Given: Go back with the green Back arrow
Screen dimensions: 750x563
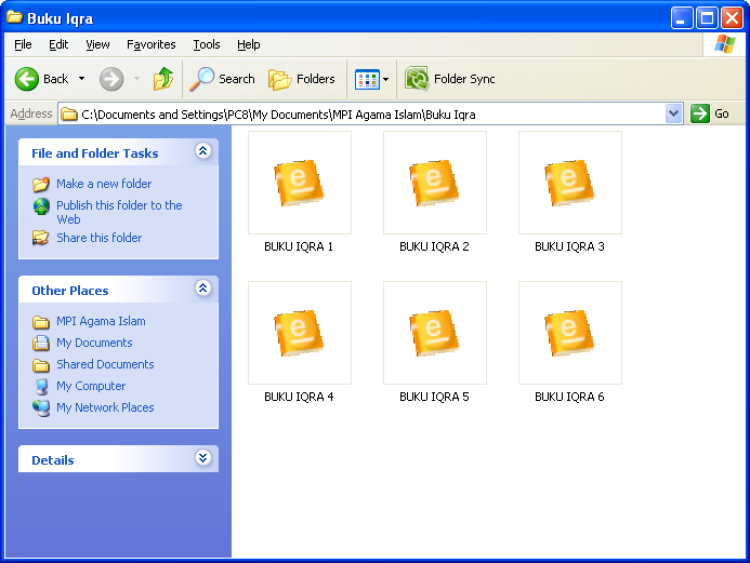Looking at the screenshot, I should 42,79.
